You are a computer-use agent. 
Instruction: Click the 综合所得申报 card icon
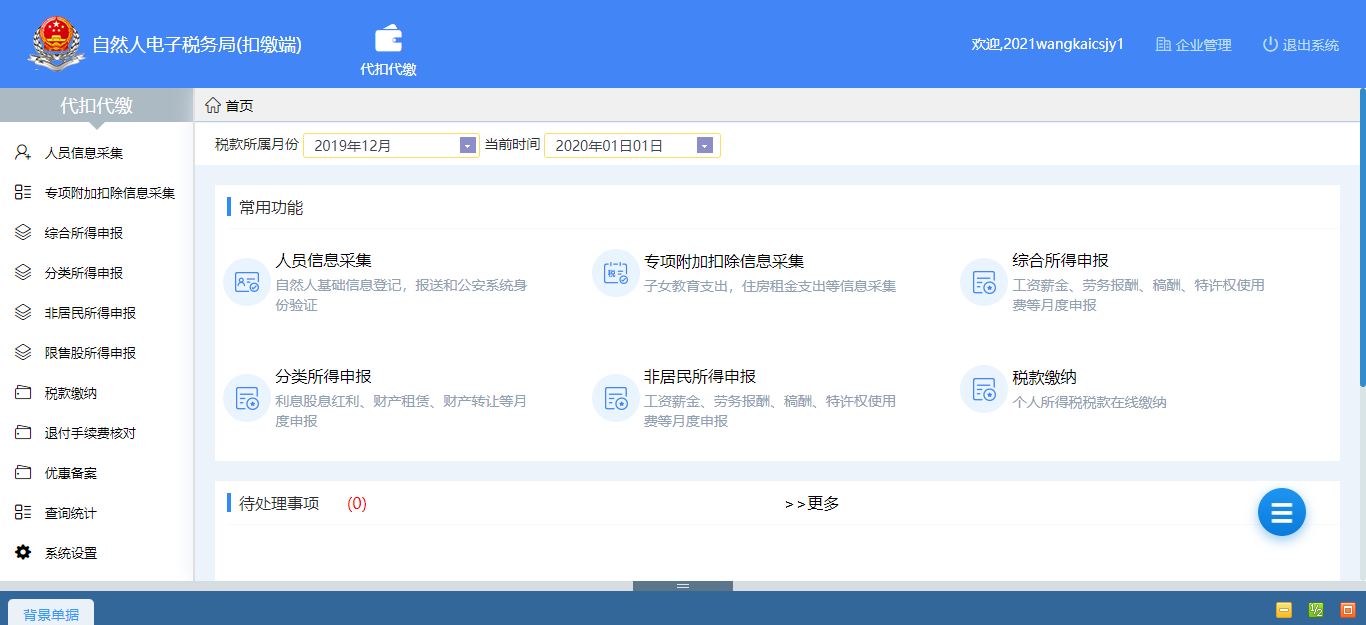pyautogui.click(x=984, y=281)
